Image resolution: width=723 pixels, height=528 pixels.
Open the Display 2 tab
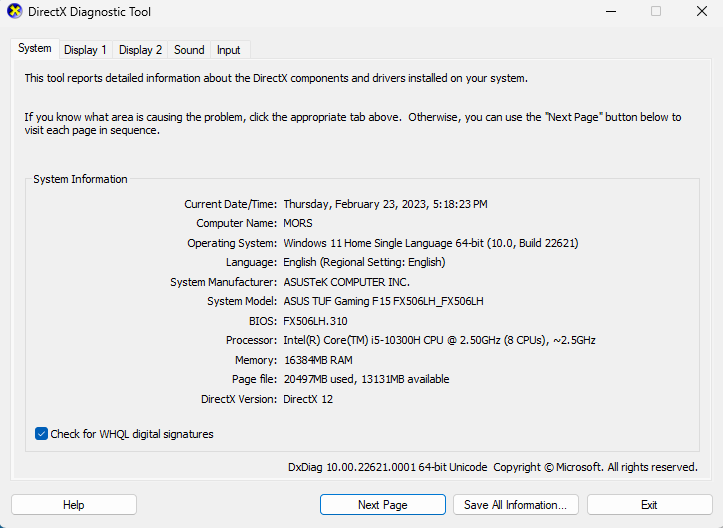140,50
